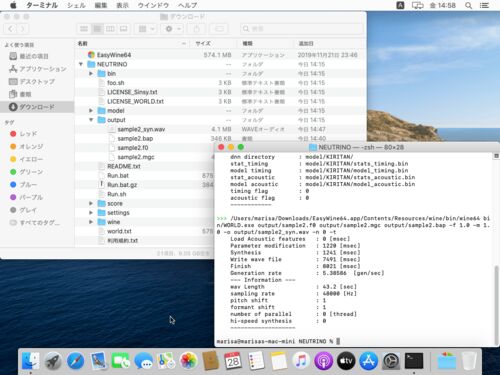The width and height of the screenshot is (500, 375).
Task: Collapse the NEUTRINO folder in Finder
Action: [81, 64]
